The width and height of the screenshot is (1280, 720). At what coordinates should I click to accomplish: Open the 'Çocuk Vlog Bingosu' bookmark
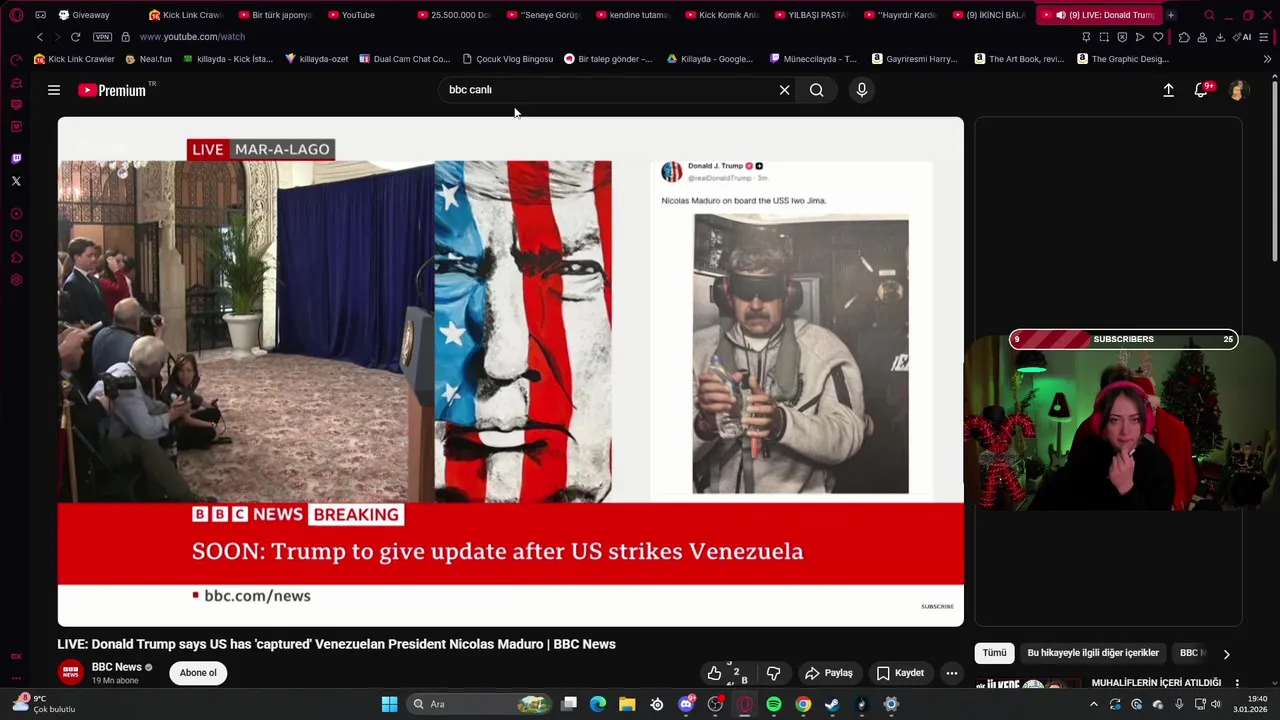[x=507, y=59]
